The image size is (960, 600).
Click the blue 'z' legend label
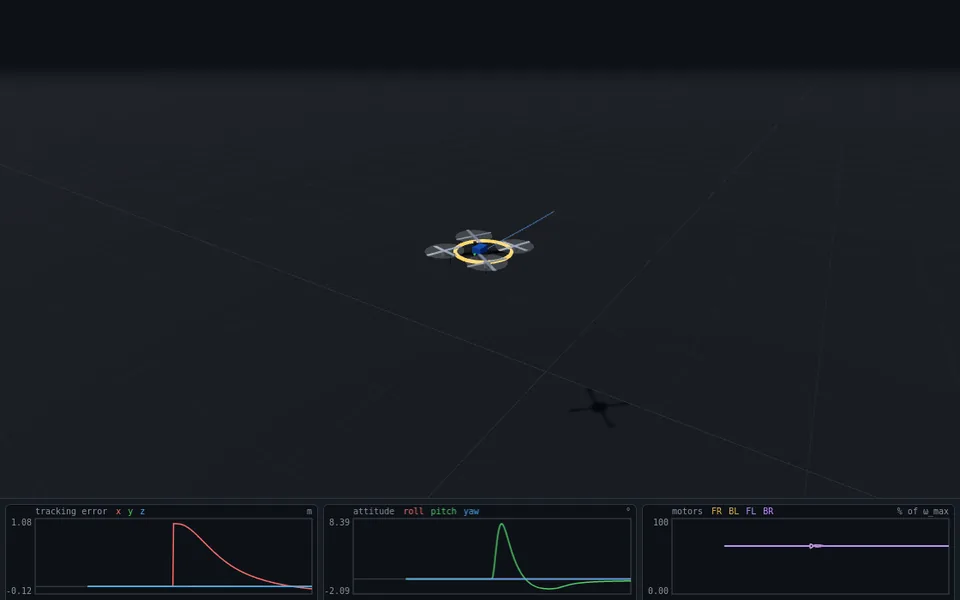point(142,511)
